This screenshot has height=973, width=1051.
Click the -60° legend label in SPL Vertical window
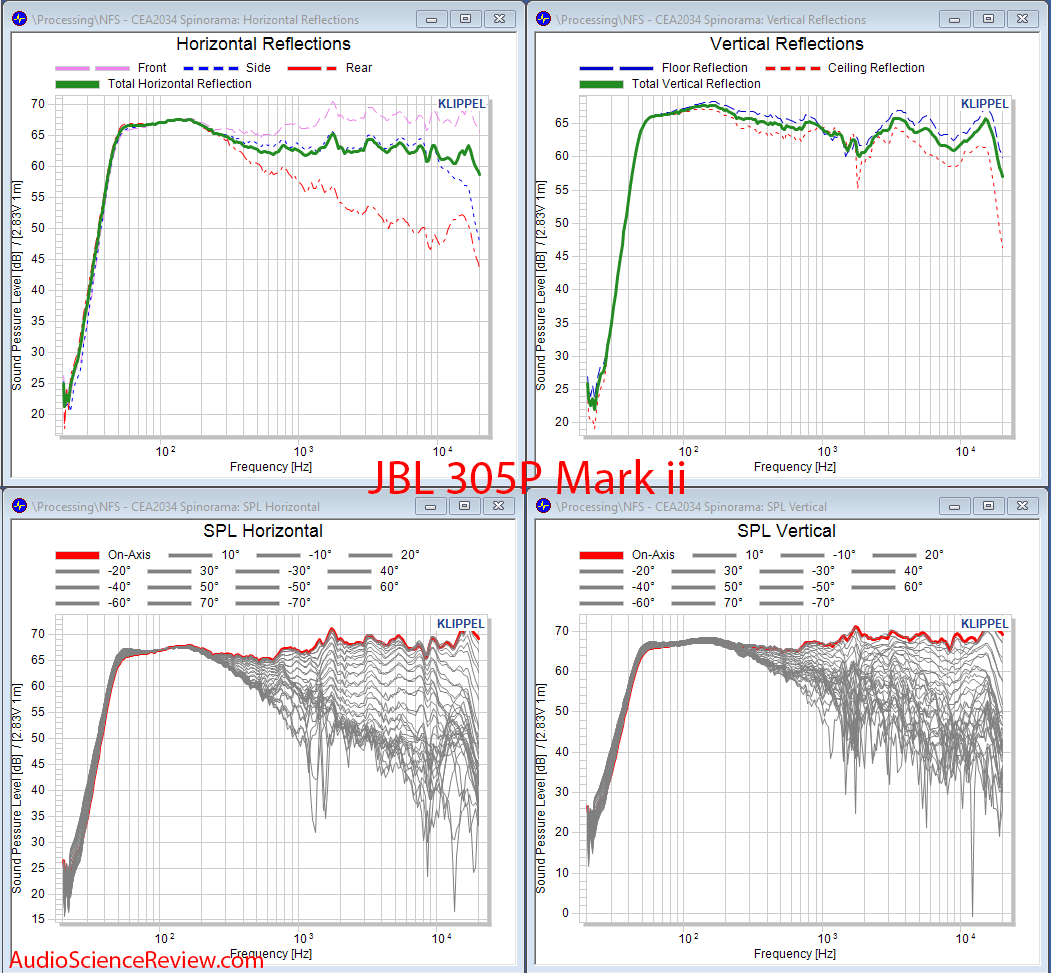pyautogui.click(x=643, y=603)
